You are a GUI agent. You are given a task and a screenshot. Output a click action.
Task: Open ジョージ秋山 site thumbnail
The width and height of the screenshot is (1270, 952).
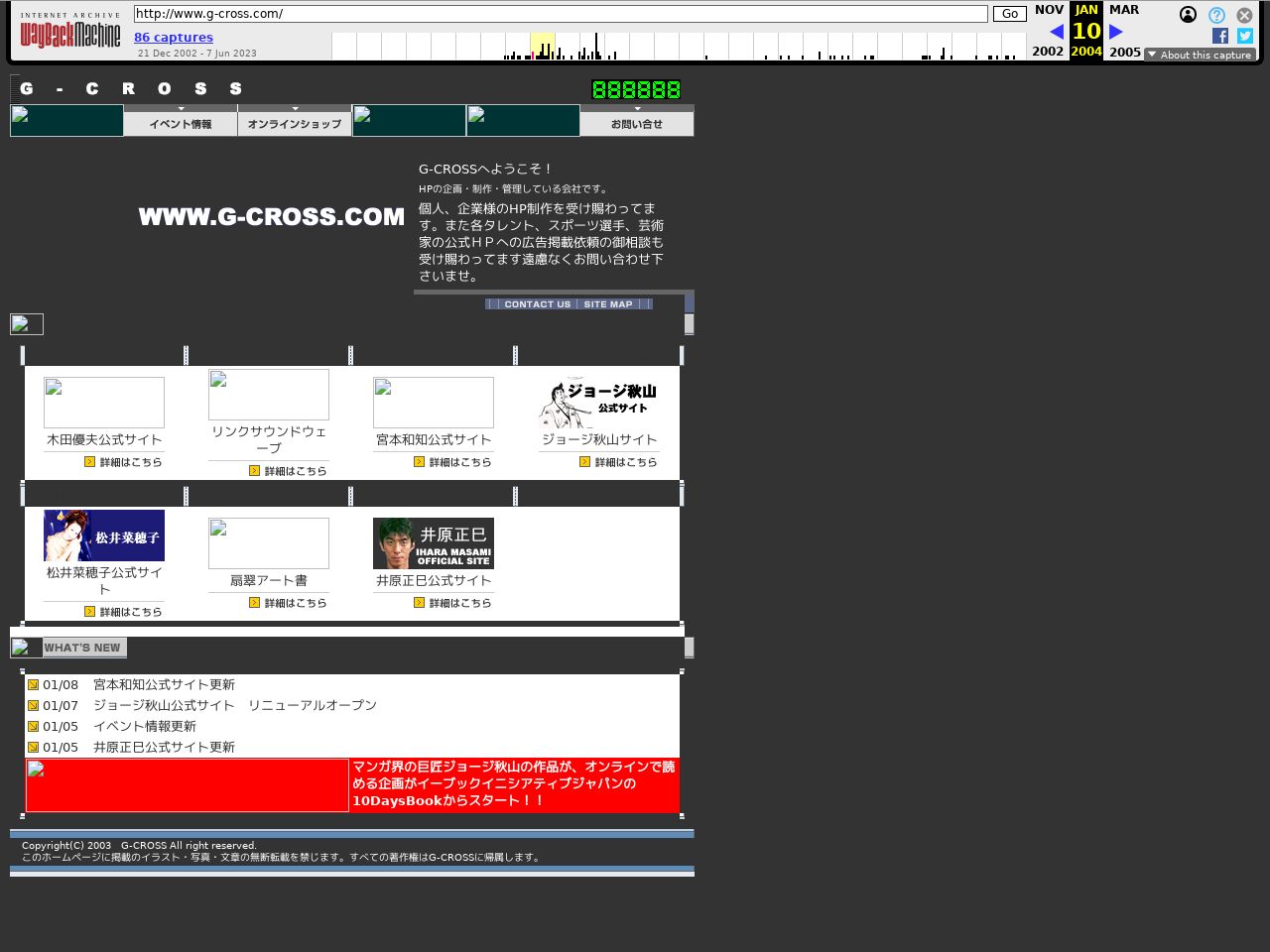tap(598, 402)
